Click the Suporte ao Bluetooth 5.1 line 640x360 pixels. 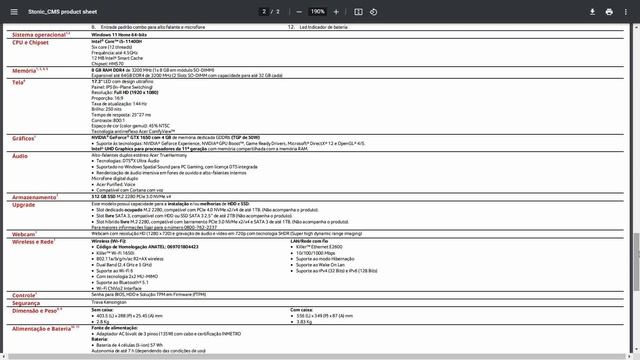pyautogui.click(x=122, y=282)
